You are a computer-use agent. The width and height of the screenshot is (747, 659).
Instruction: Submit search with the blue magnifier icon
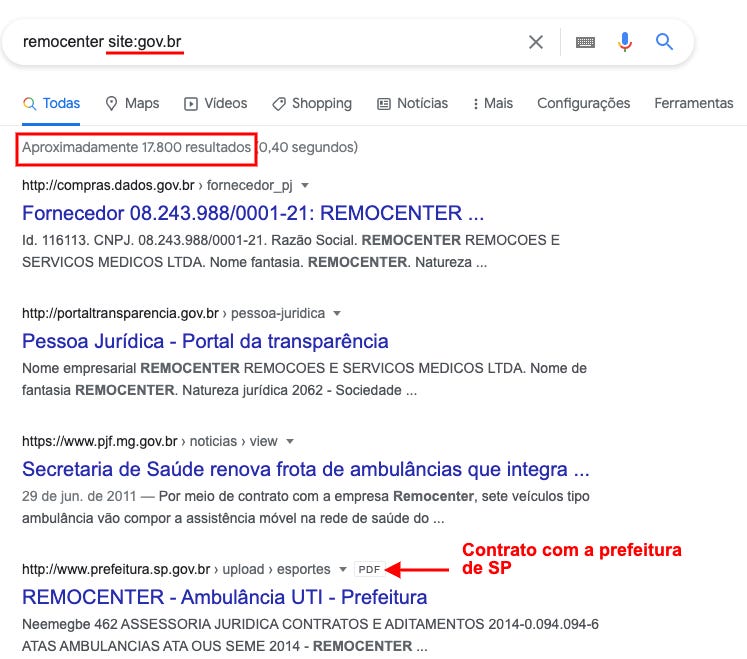664,42
